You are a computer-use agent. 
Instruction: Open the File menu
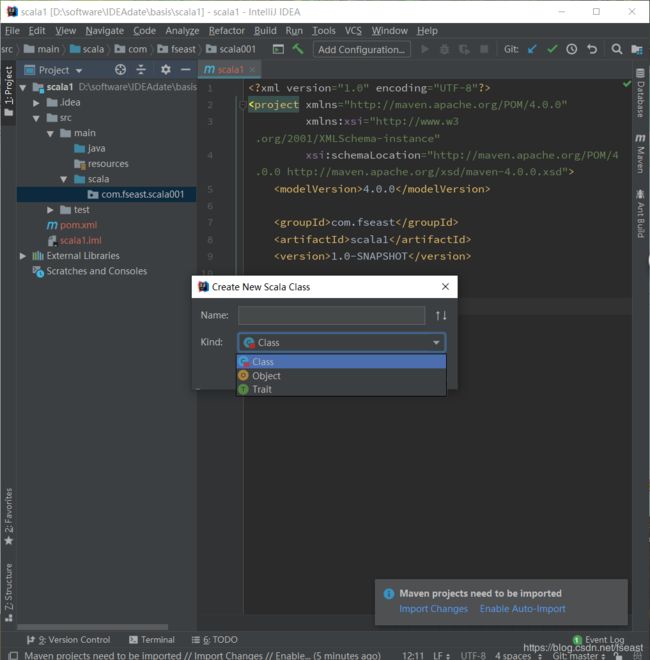click(x=12, y=31)
